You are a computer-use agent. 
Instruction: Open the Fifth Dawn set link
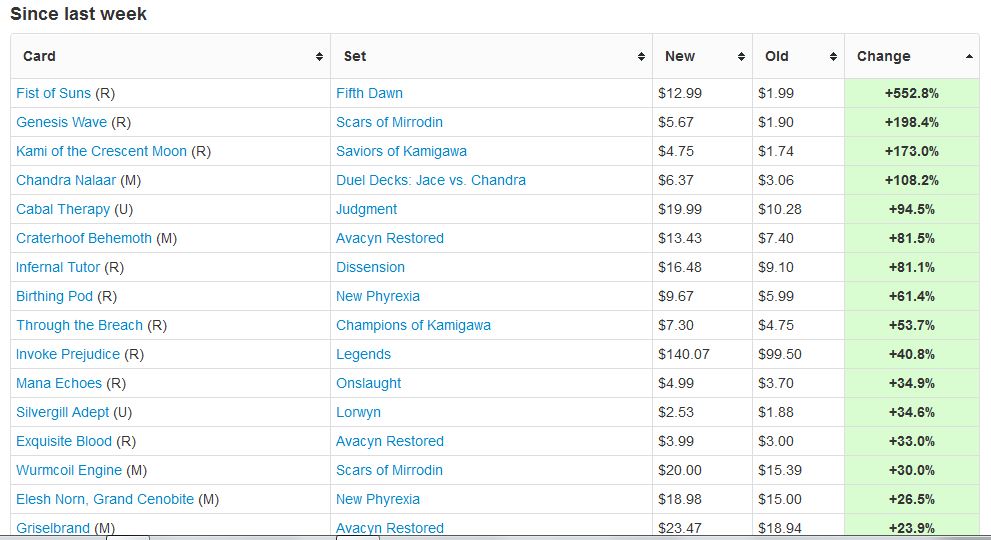coord(369,93)
